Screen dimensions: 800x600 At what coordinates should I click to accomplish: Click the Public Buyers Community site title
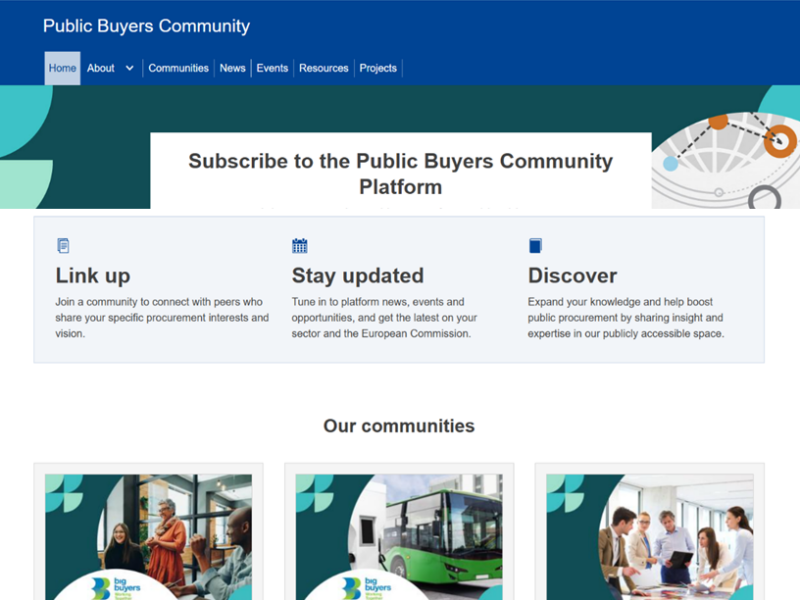click(x=146, y=26)
